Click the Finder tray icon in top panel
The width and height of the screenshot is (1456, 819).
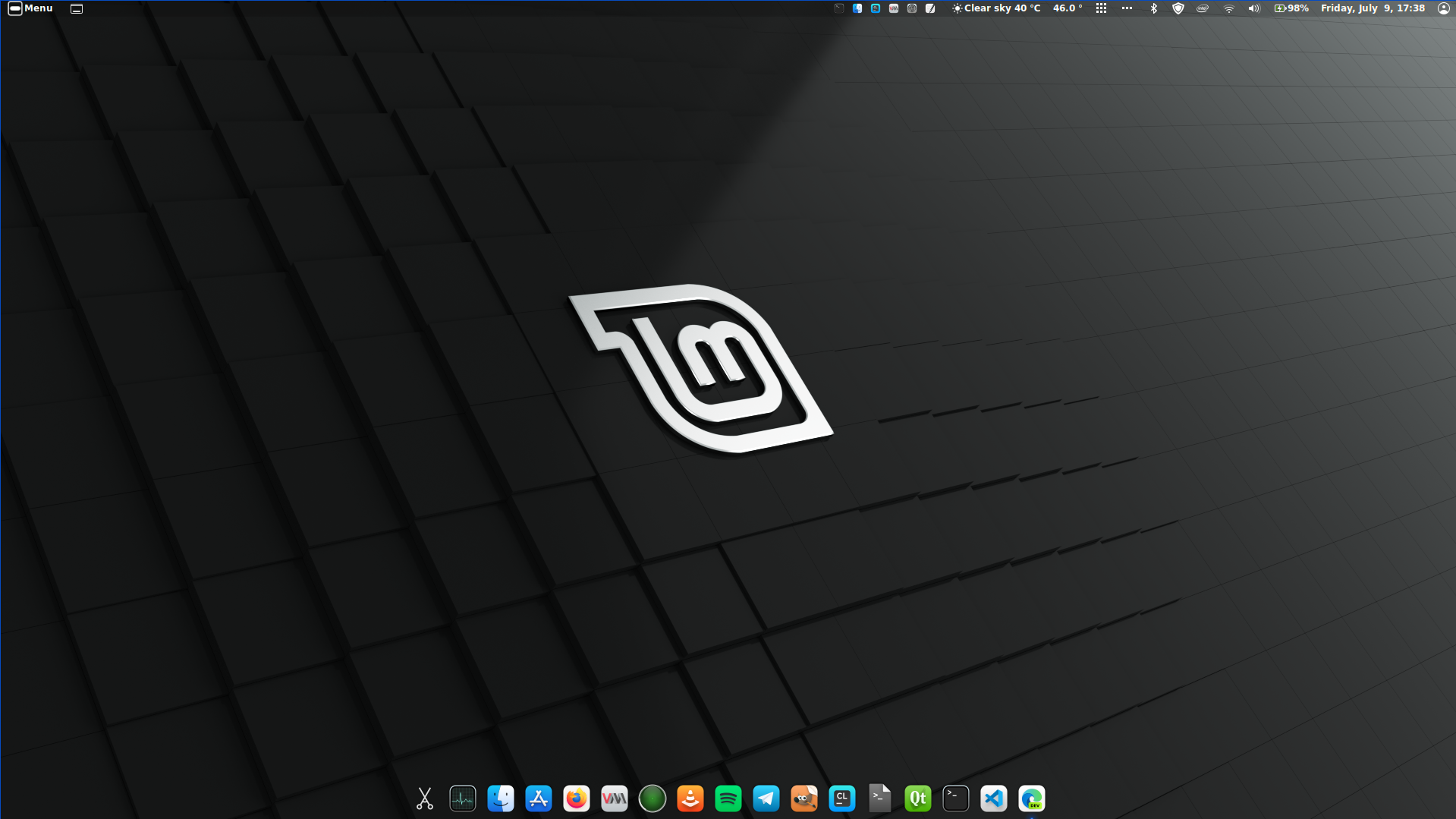[857, 8]
